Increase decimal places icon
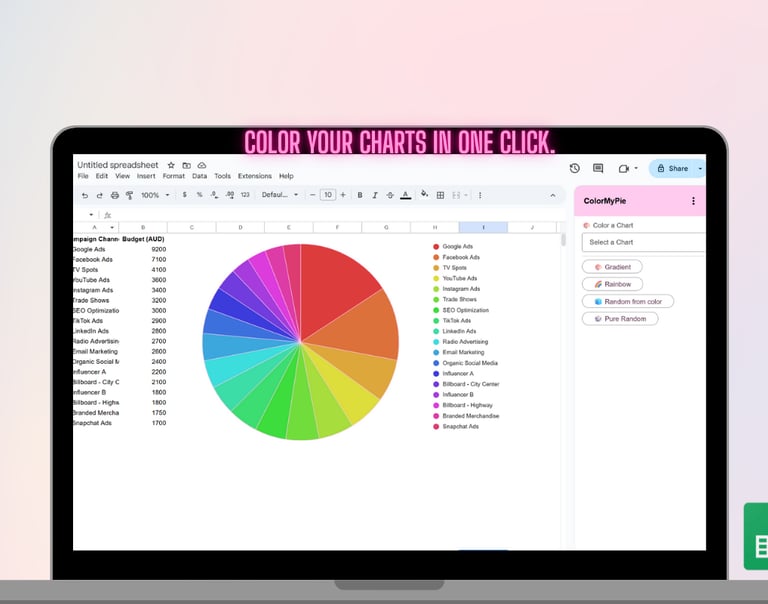768x604 pixels. coord(230,195)
